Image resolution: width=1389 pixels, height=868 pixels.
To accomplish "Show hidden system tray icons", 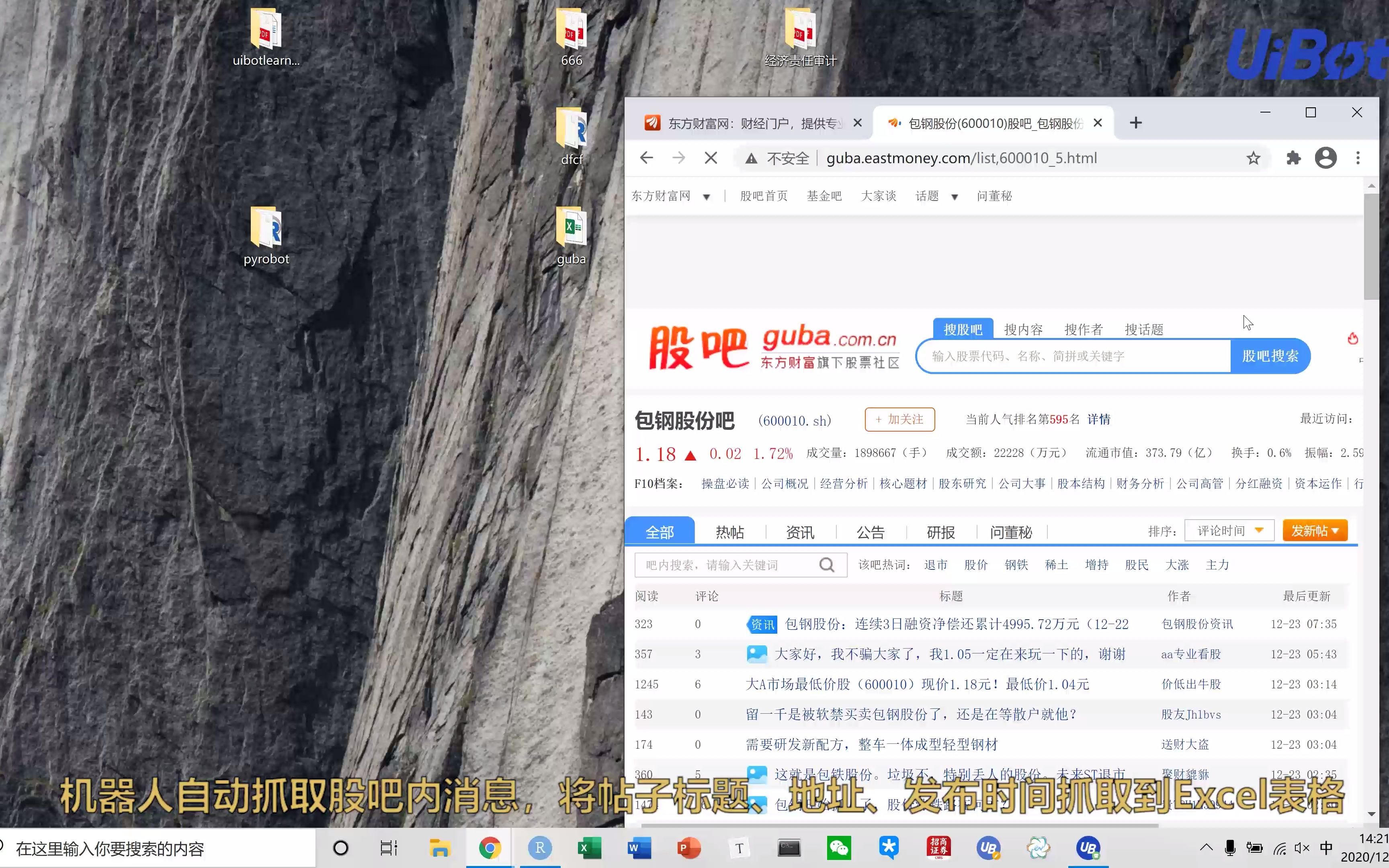I will coord(1206,848).
